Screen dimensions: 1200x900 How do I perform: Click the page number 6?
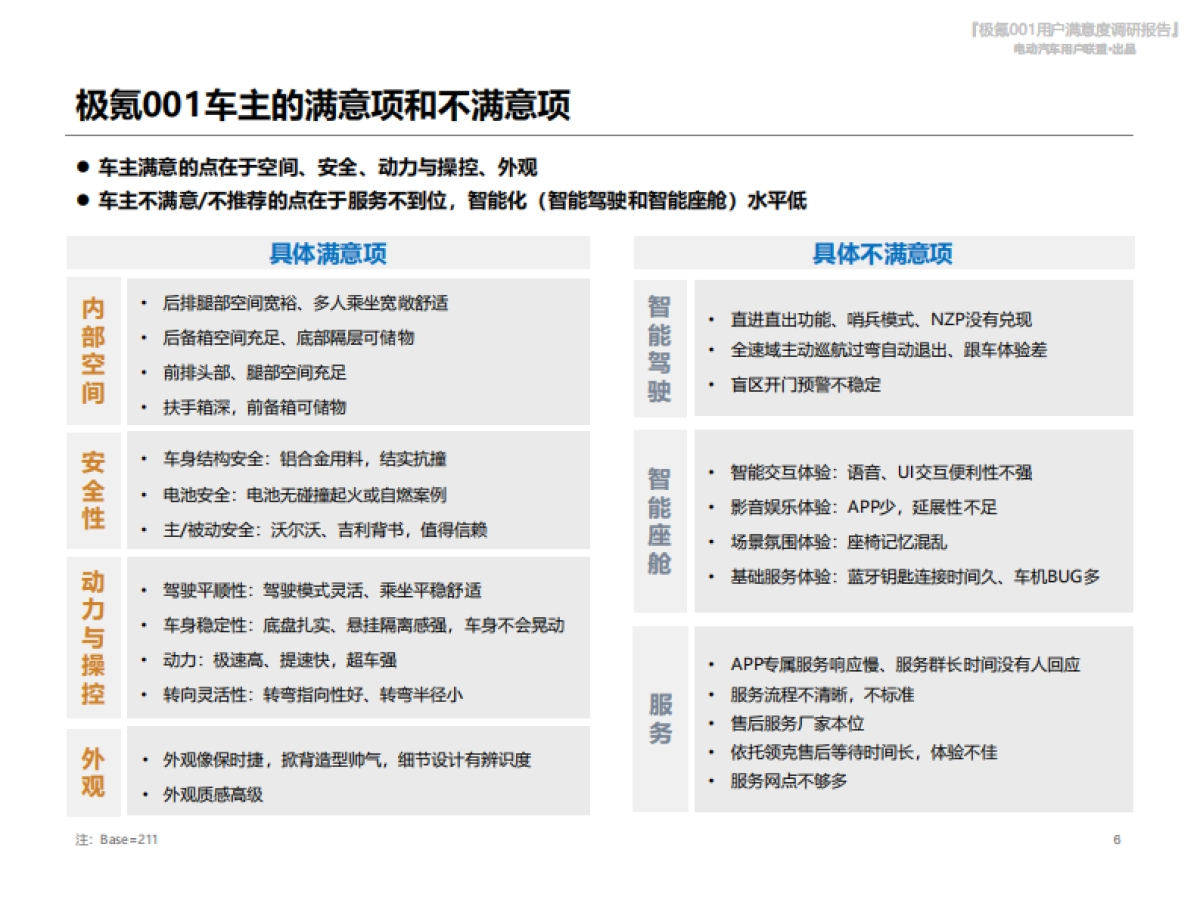(1116, 840)
